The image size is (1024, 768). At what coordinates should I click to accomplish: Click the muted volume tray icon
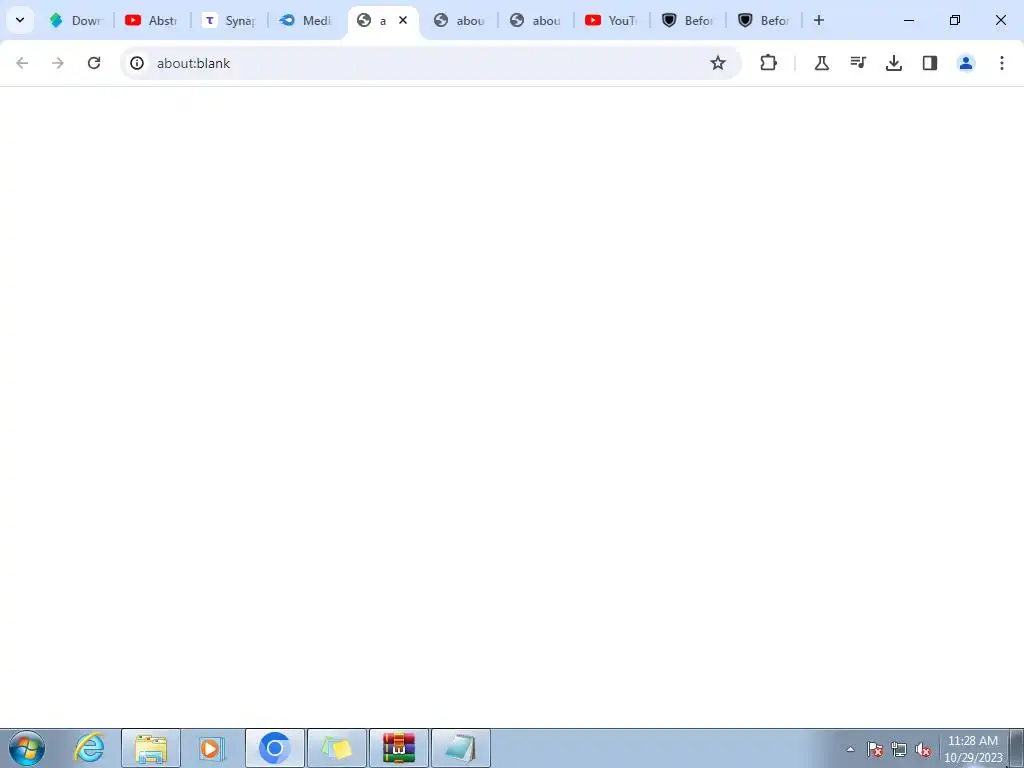pyautogui.click(x=923, y=749)
